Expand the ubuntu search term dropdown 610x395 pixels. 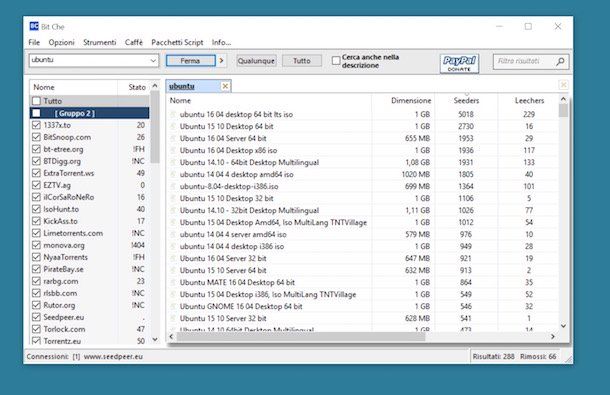coord(153,61)
